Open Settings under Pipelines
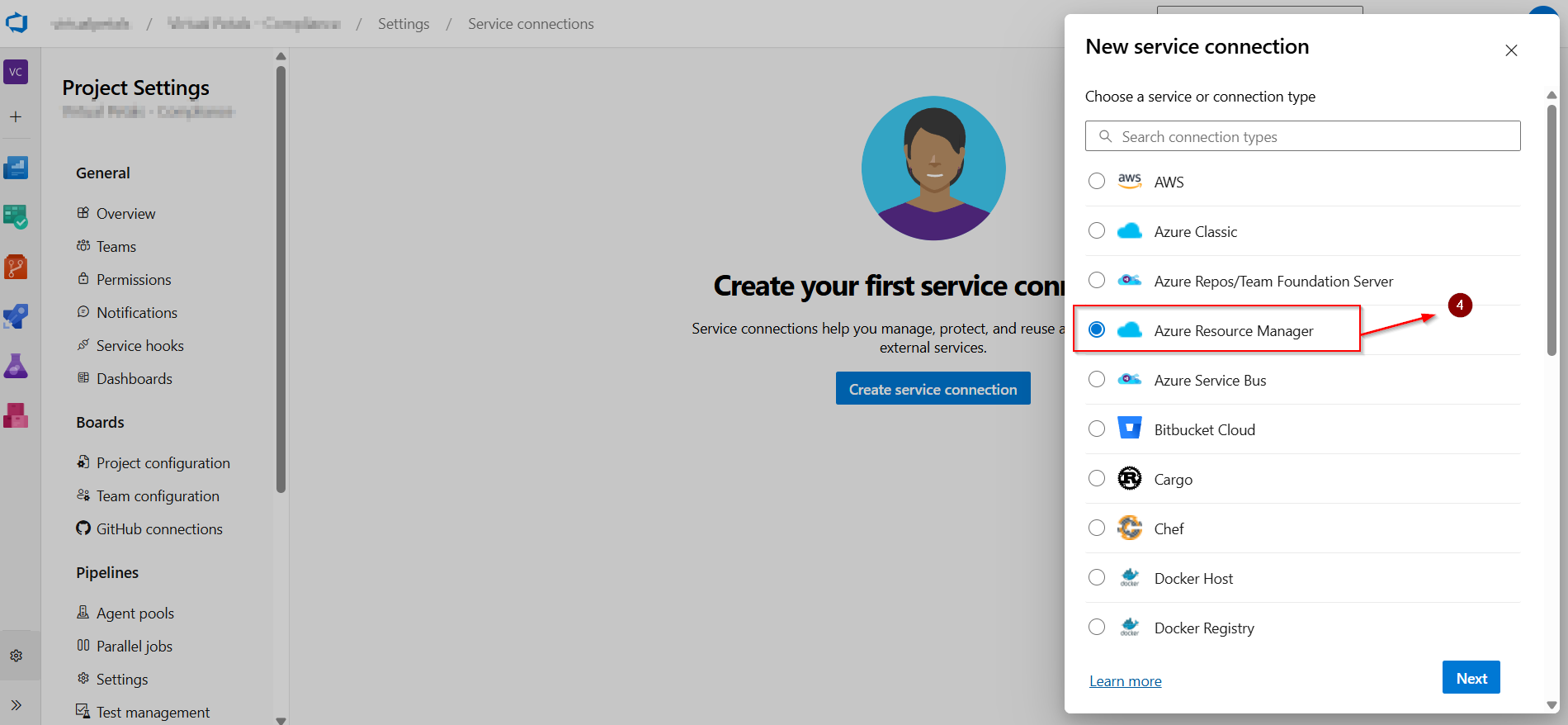The height and width of the screenshot is (725, 1568). 122,680
